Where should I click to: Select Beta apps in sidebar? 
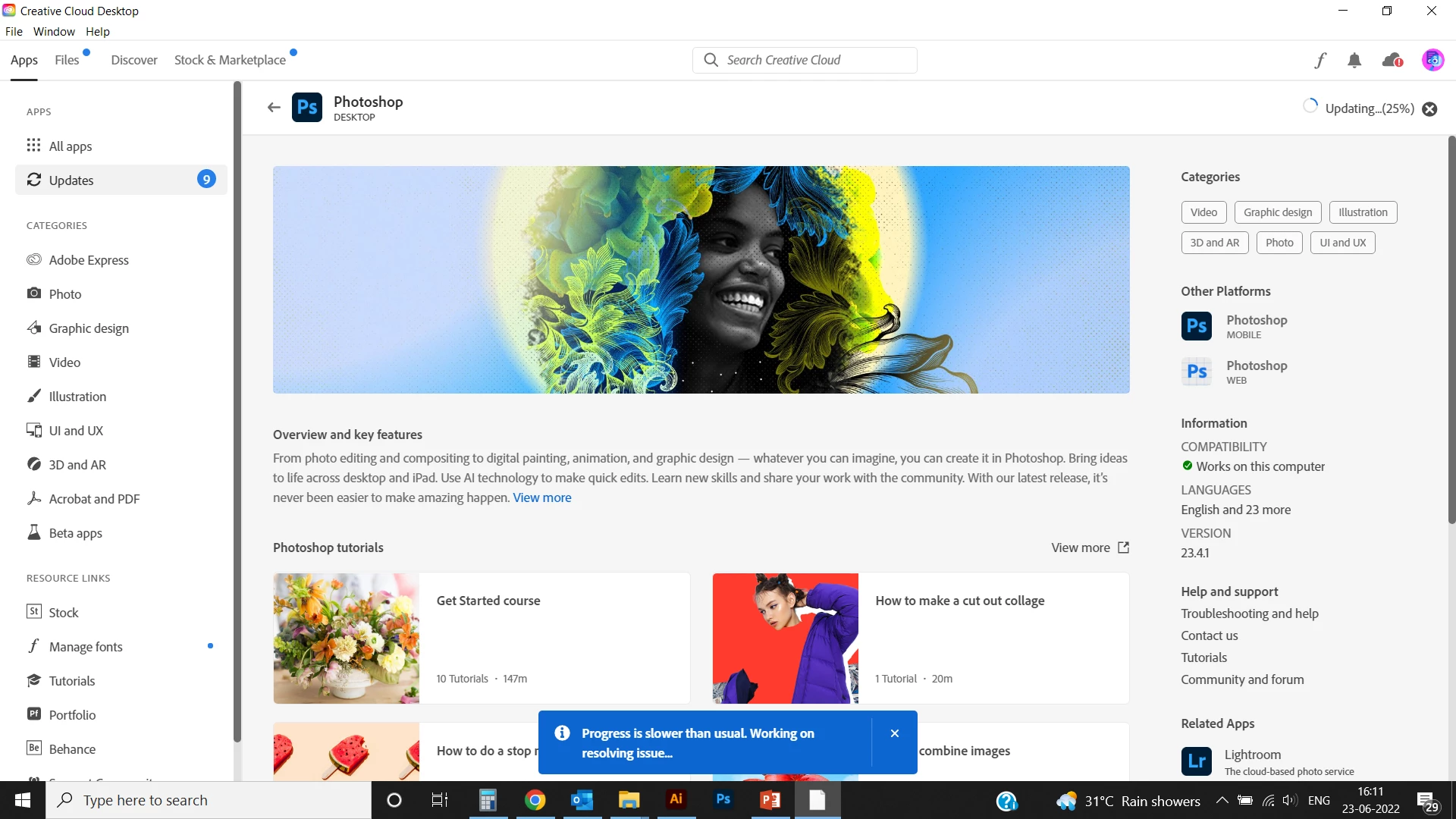[75, 533]
